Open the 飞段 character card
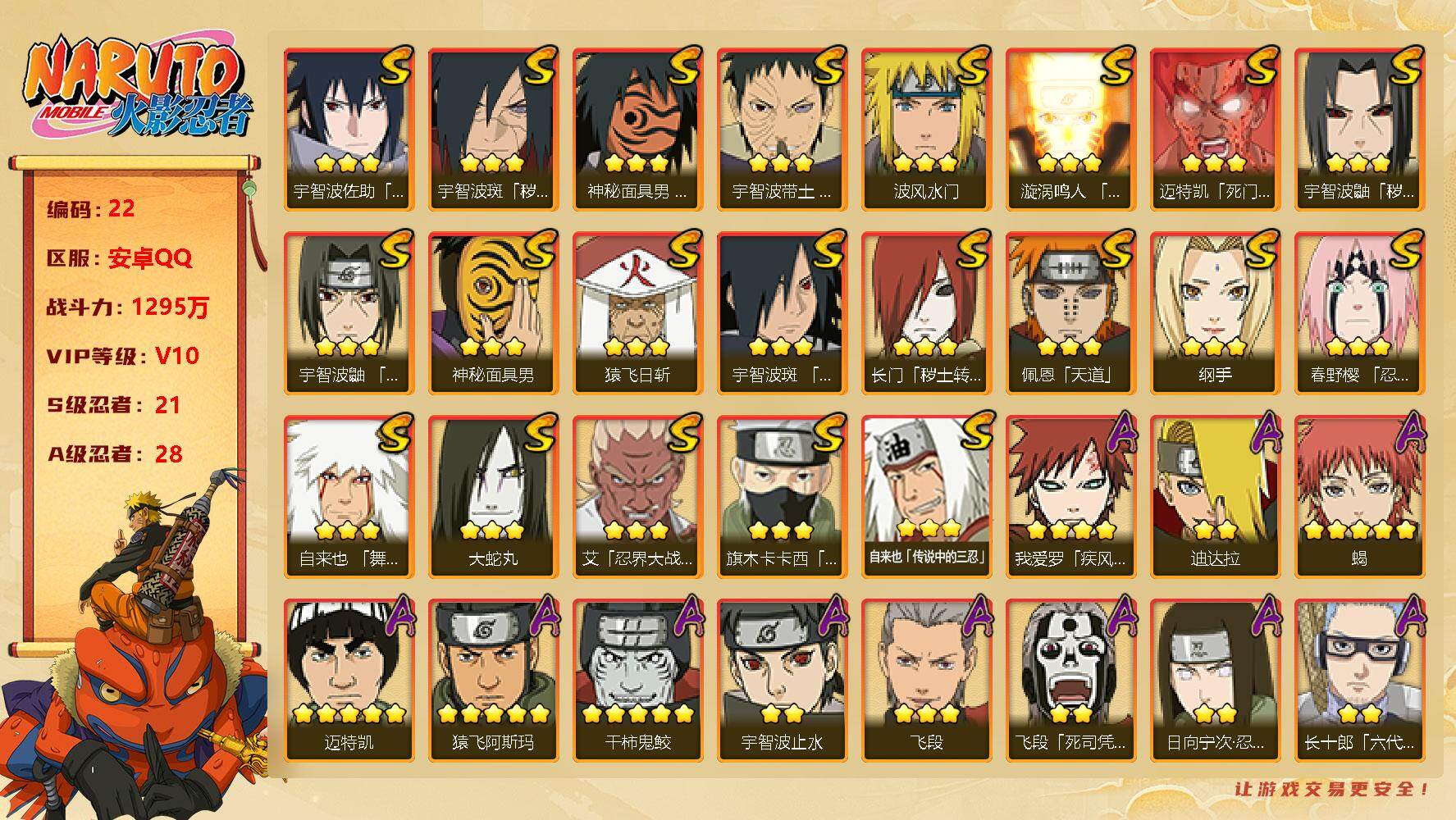The width and height of the screenshot is (1456, 820). [926, 681]
